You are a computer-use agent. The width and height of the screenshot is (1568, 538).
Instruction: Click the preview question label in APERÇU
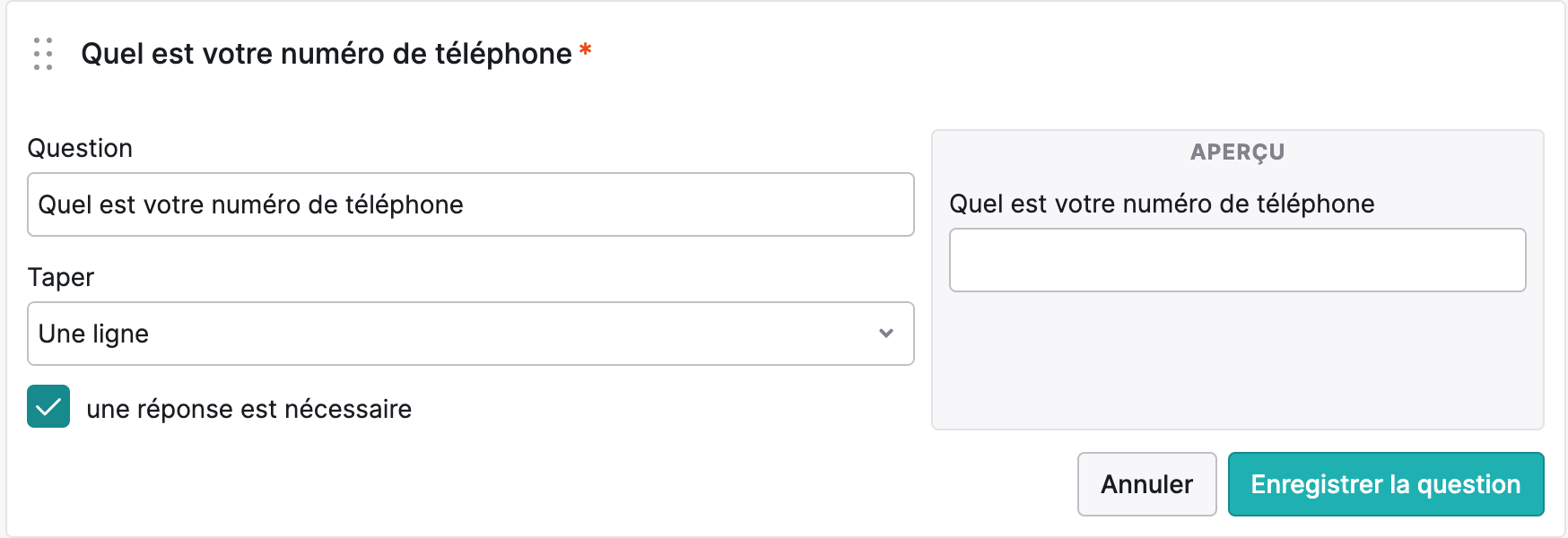point(1162,204)
